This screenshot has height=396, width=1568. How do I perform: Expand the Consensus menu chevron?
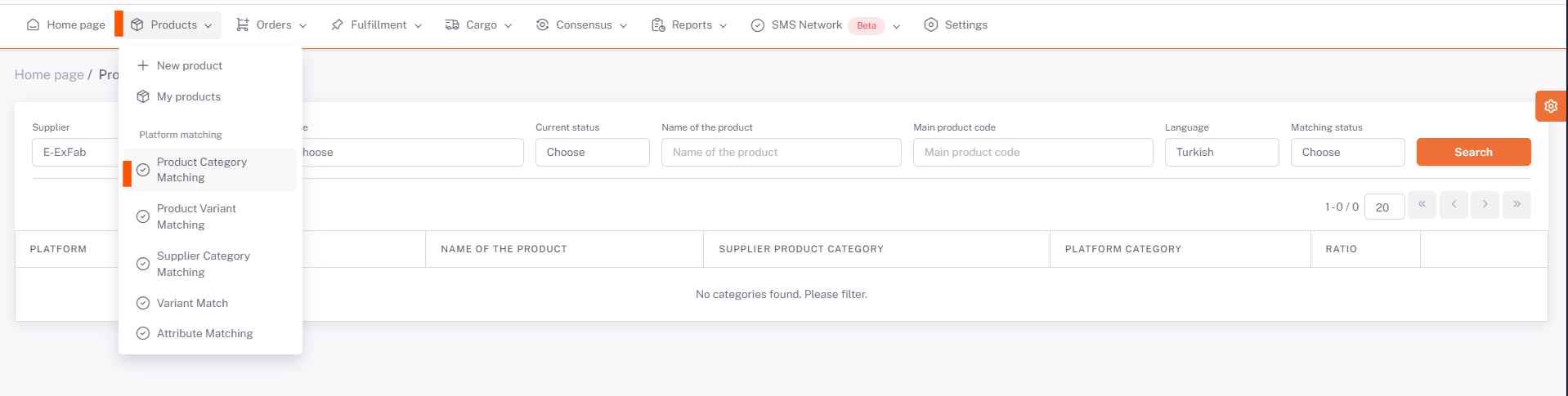624,26
